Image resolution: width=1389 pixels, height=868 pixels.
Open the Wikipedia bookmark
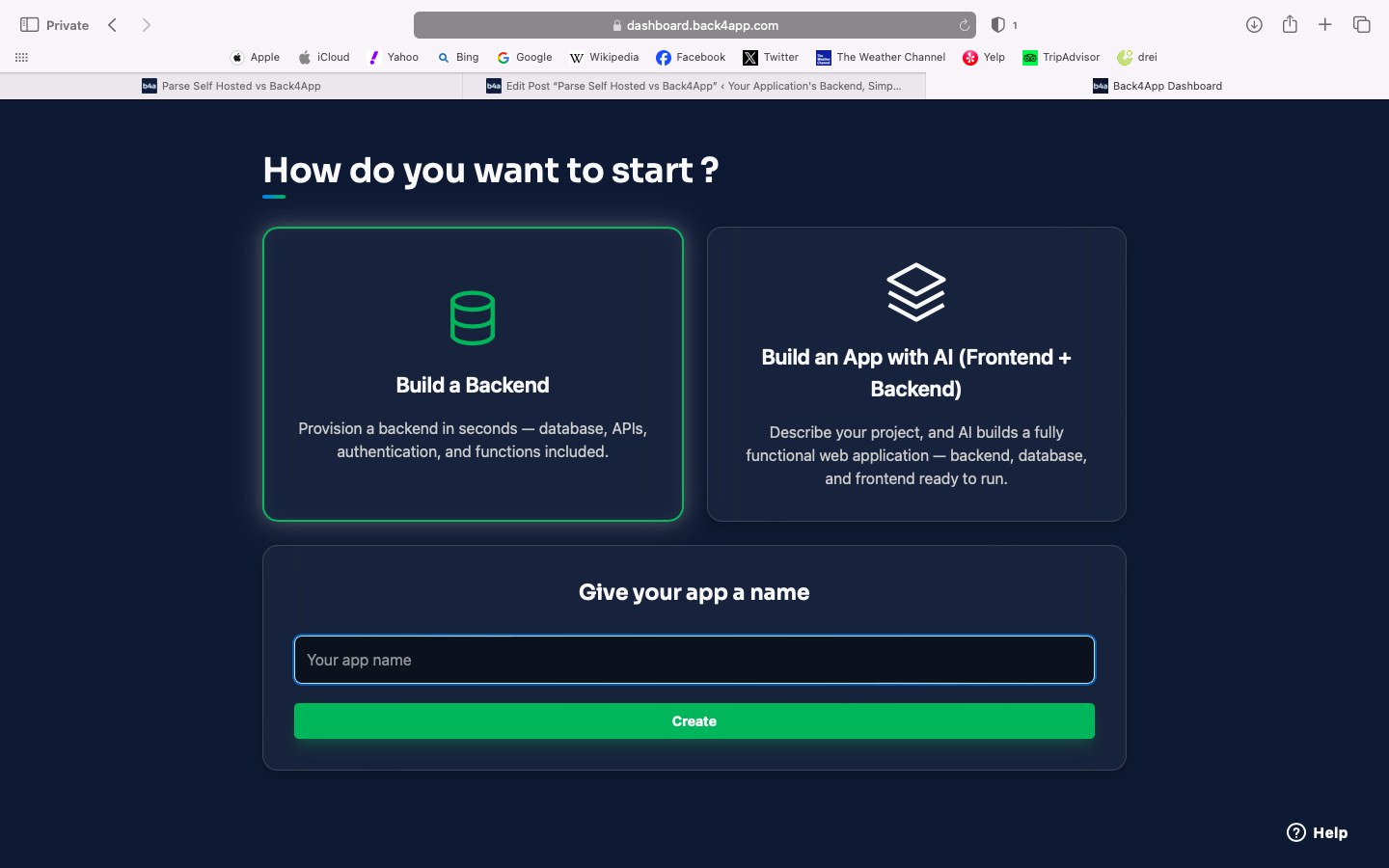pos(604,57)
